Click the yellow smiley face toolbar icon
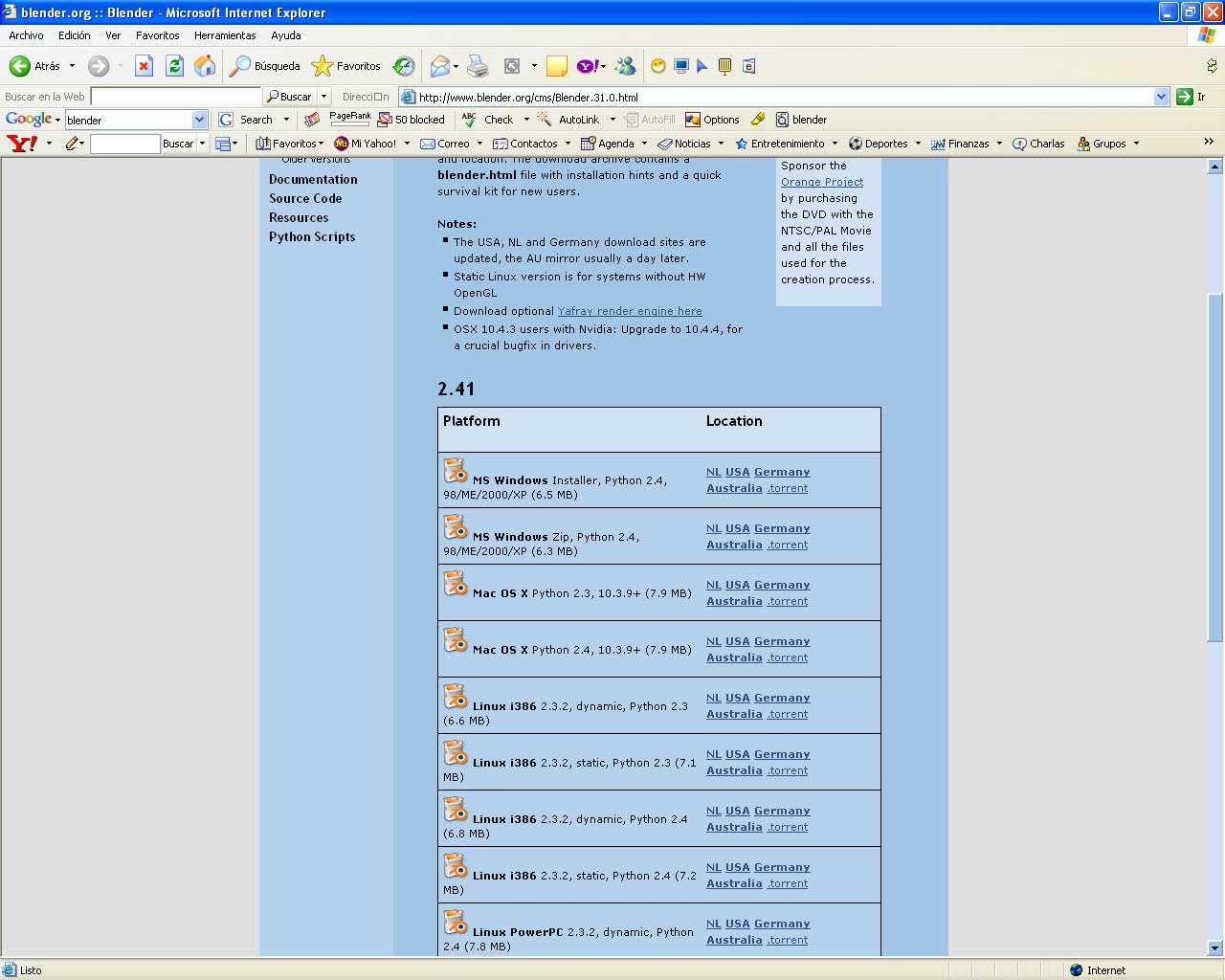The width and height of the screenshot is (1225, 980). 658,66
